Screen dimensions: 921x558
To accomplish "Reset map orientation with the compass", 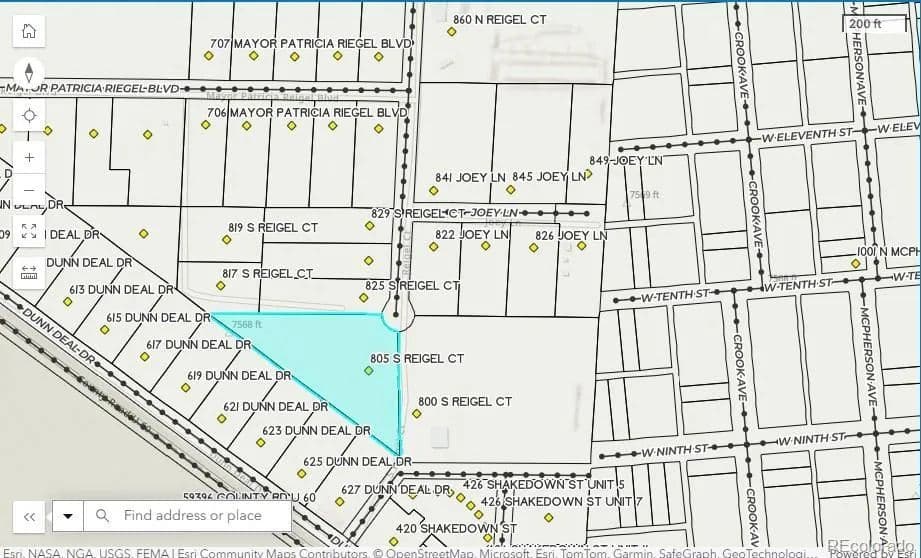I will pyautogui.click(x=29, y=73).
